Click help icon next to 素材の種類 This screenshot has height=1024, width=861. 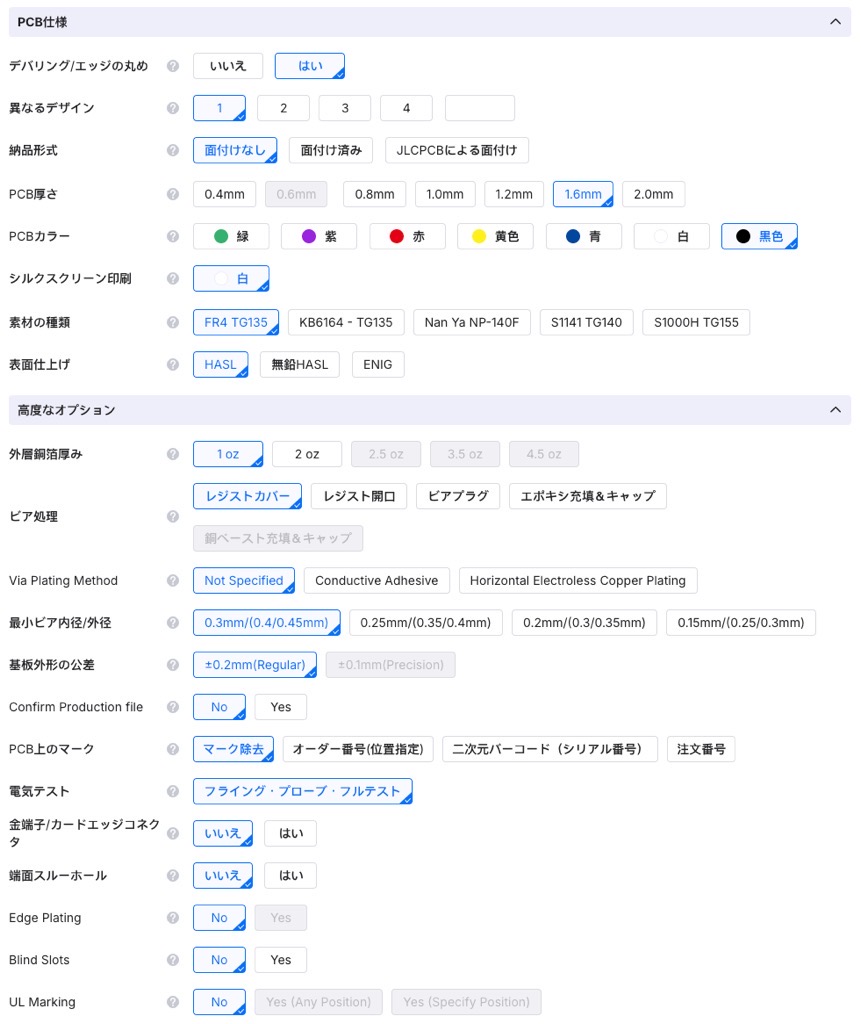pos(173,322)
